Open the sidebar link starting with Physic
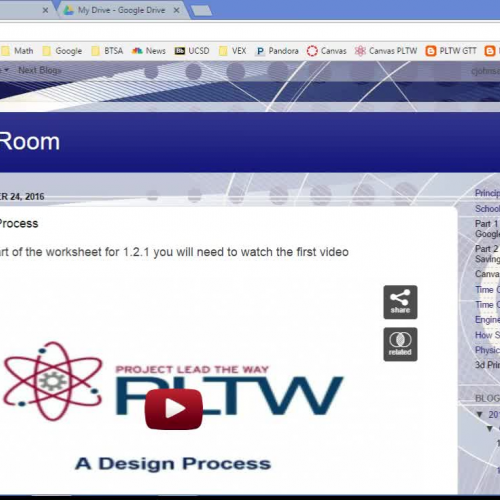Viewport: 500px width, 500px height. click(487, 350)
